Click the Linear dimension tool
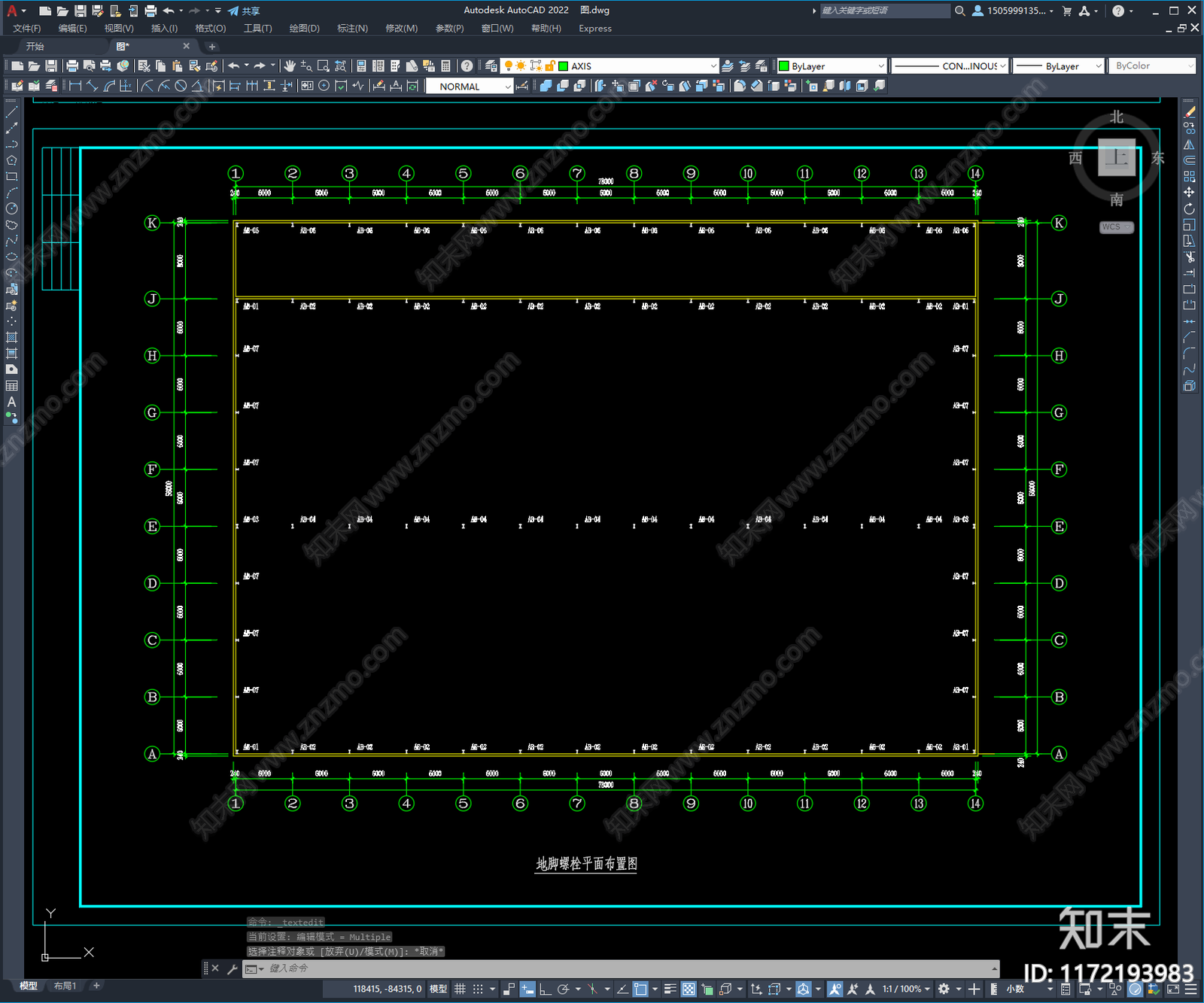This screenshot has width=1204, height=1003. click(75, 86)
